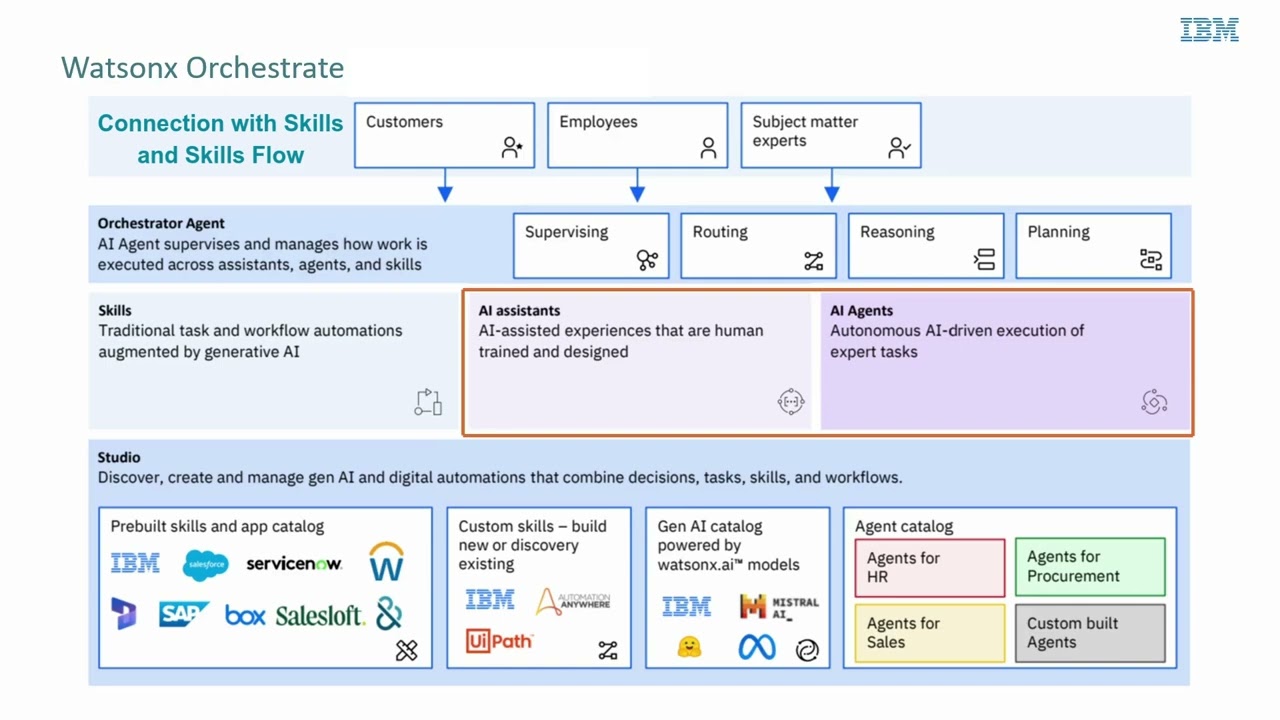Click the 'Orchestrator Agent' heading

(x=161, y=223)
